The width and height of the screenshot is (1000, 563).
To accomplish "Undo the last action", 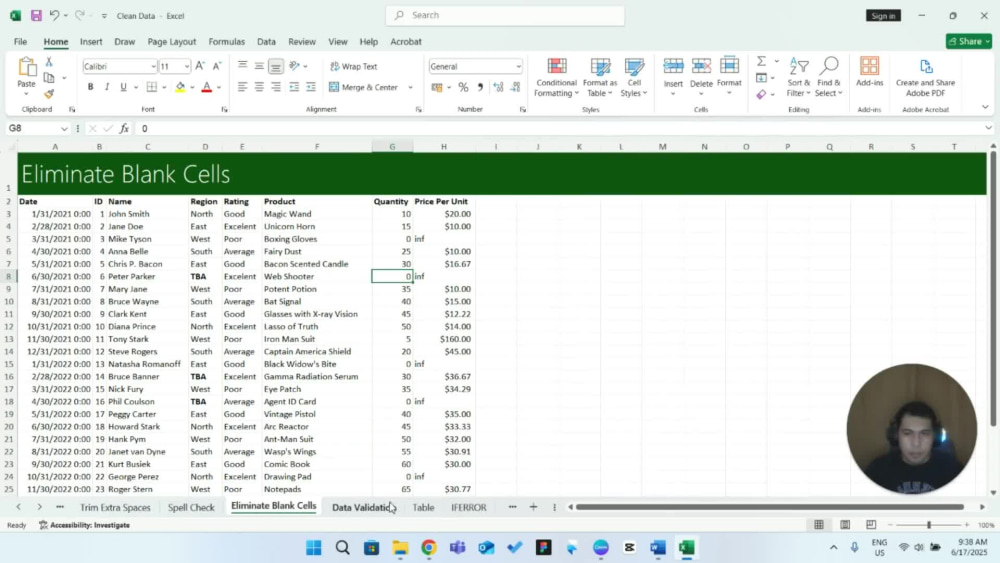I will 54,15.
